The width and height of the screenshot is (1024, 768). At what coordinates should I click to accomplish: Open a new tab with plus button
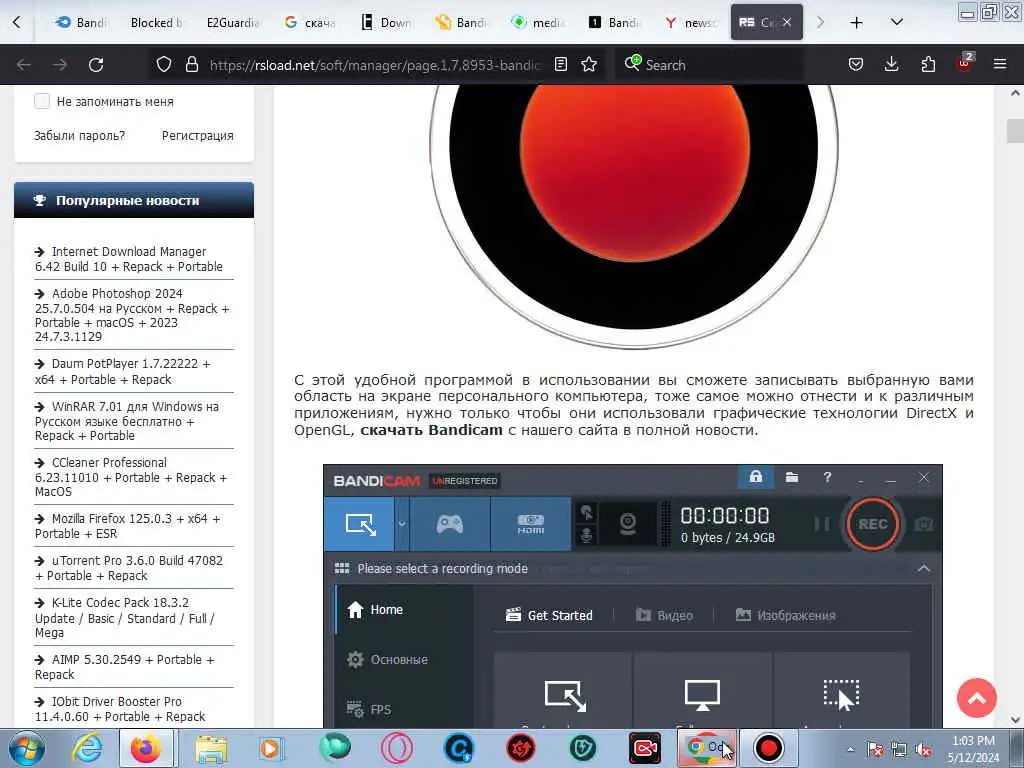[856, 23]
